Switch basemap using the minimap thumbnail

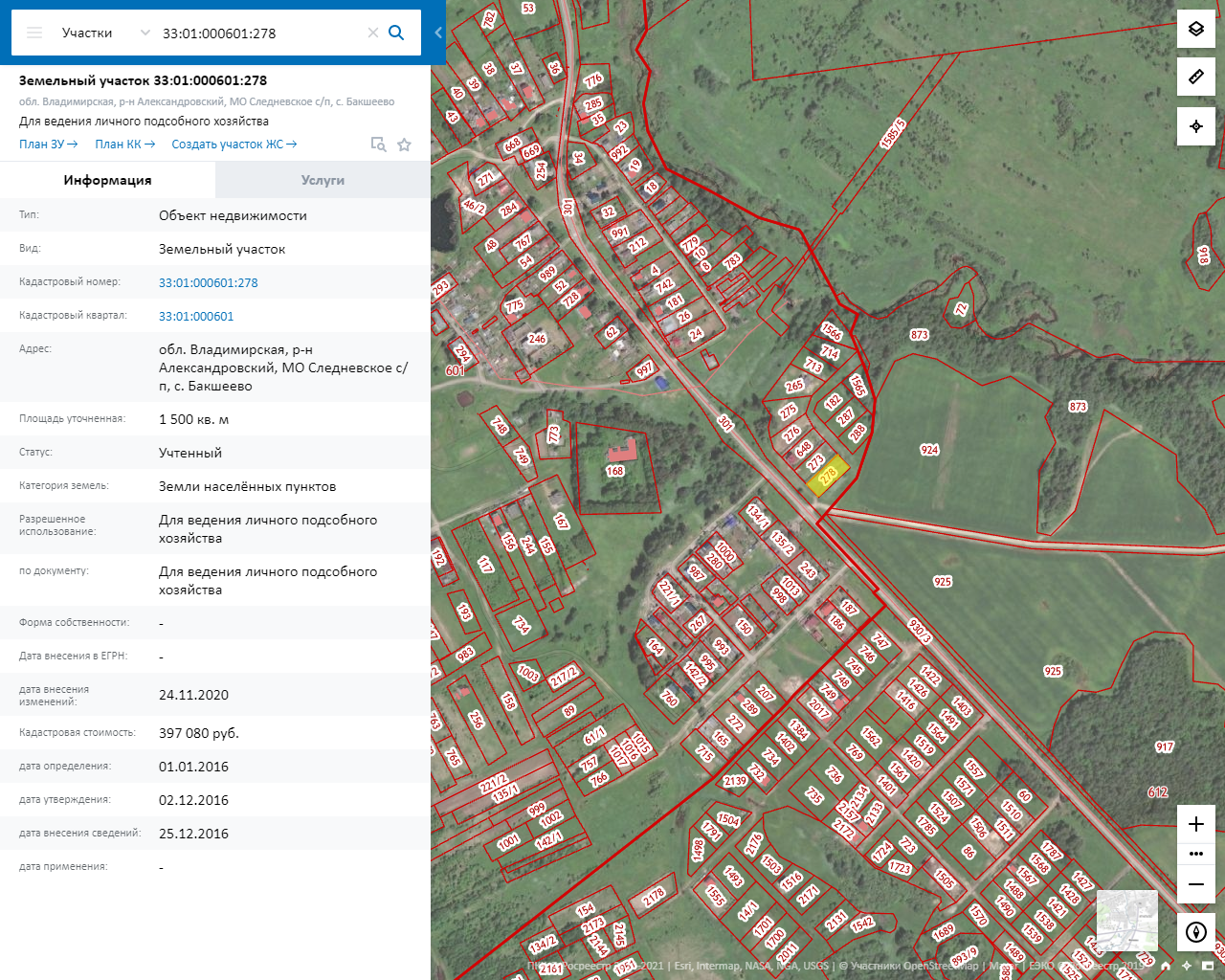pos(1126,920)
